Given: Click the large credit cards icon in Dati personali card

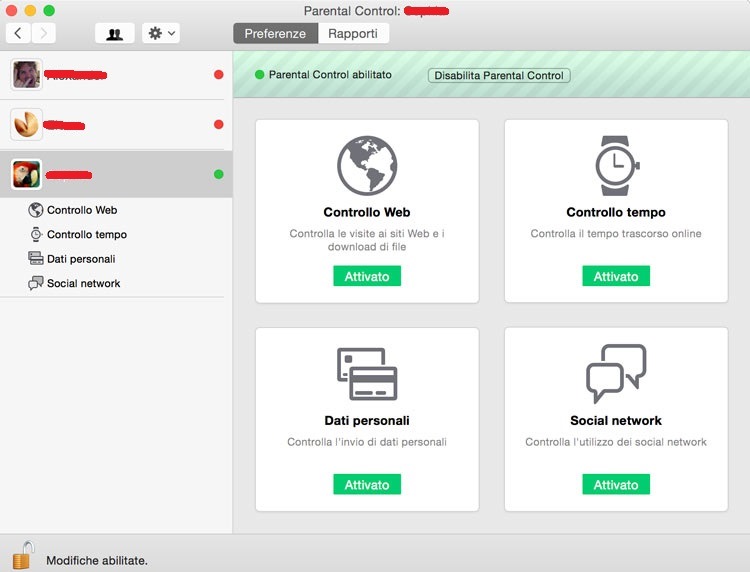Looking at the screenshot, I should click(x=367, y=374).
